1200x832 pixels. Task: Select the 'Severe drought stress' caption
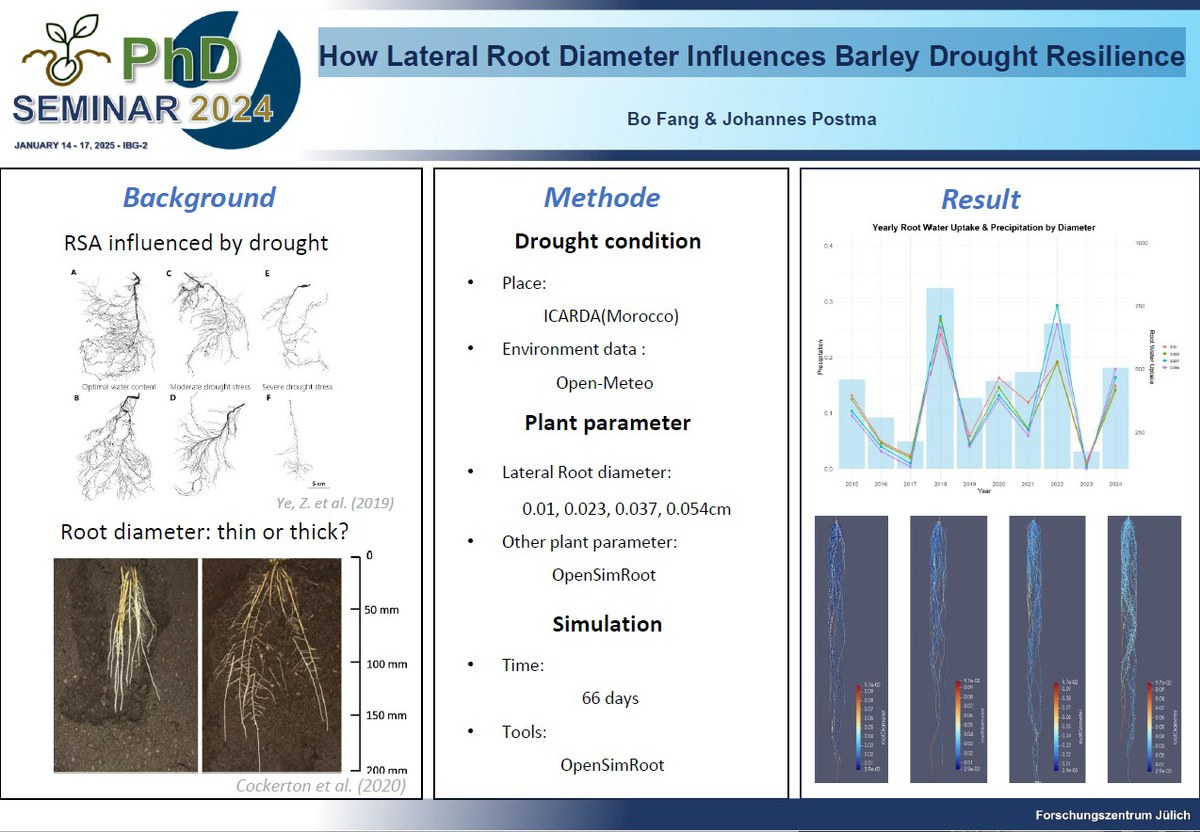pos(298,387)
